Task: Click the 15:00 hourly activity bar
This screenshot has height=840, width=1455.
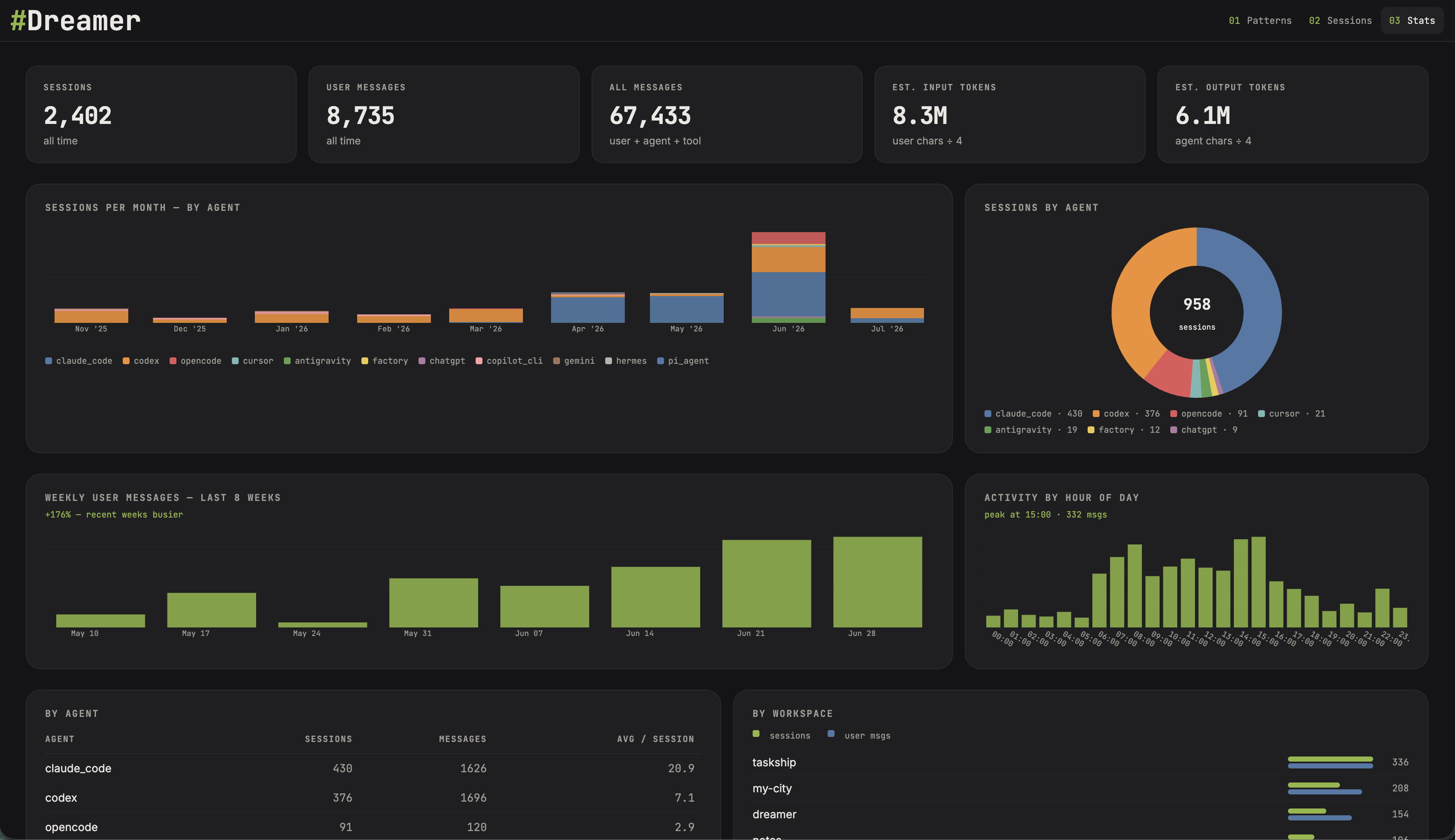Action: coord(1258,582)
